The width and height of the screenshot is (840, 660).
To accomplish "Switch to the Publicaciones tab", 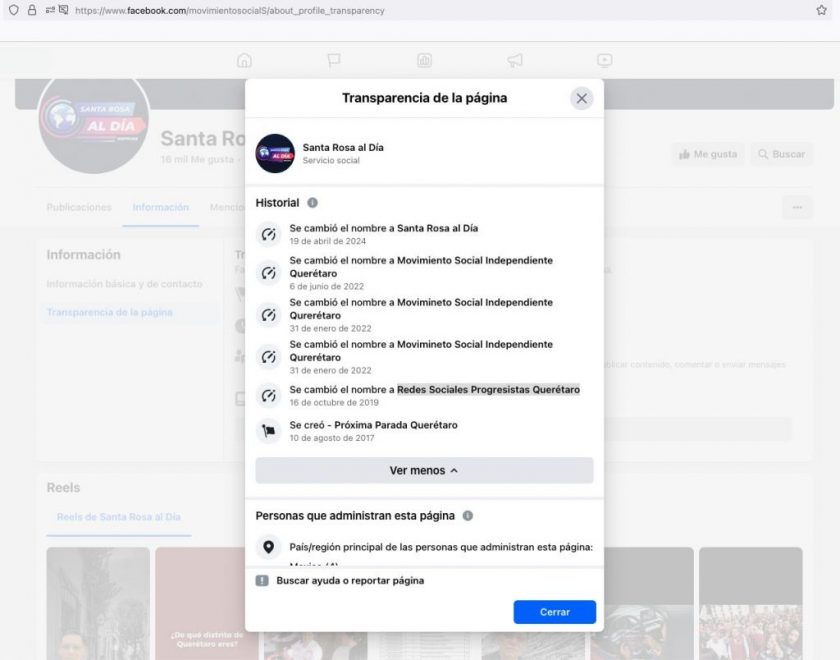I will pyautogui.click(x=79, y=208).
